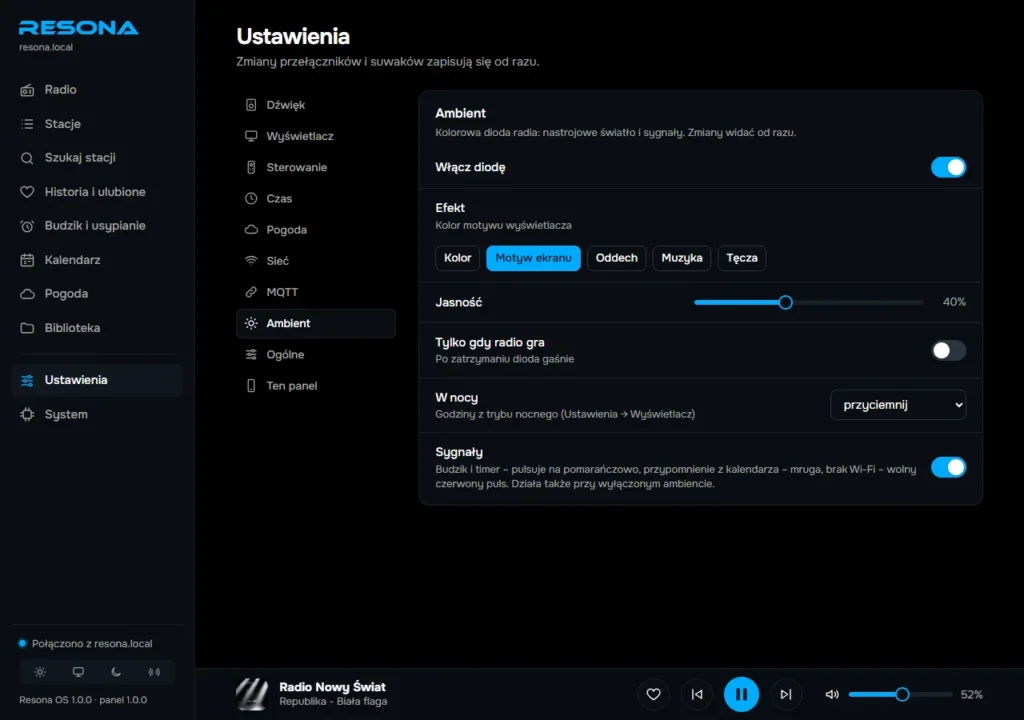This screenshot has height=720, width=1024.
Task: Click the moon icon in bottom-left toolbar
Action: coord(116,672)
